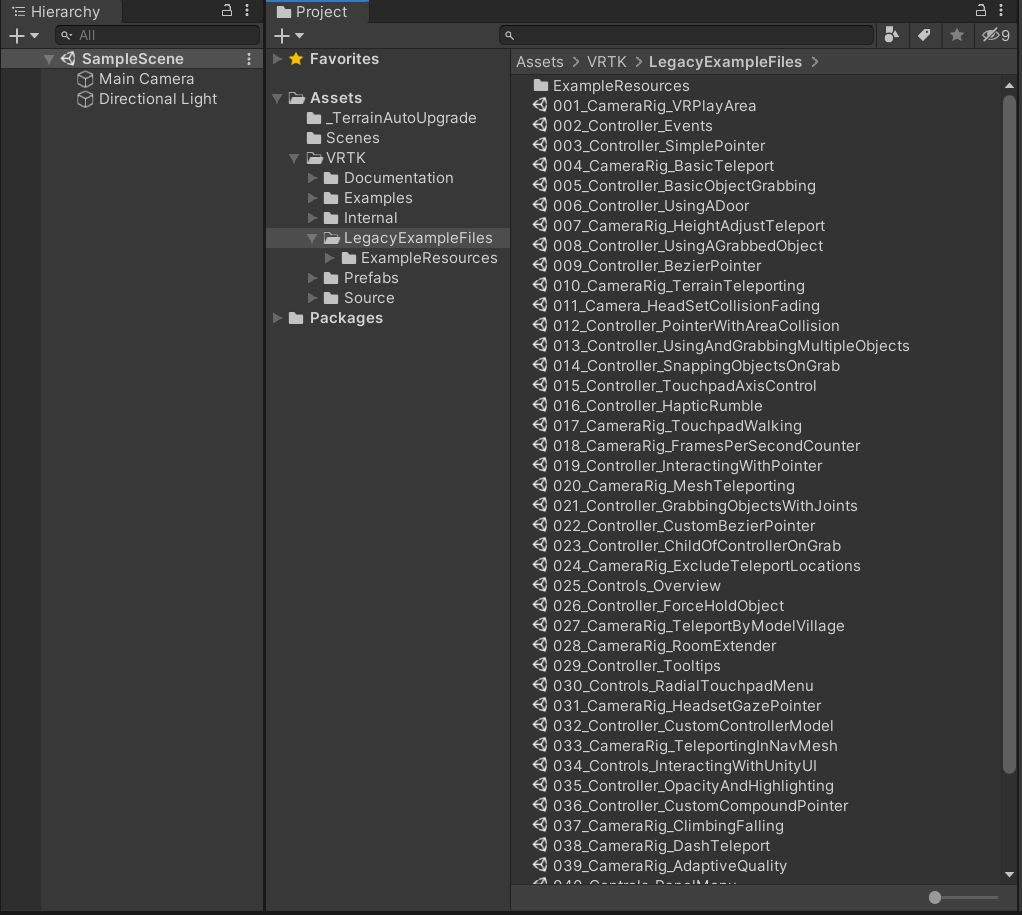This screenshot has width=1022, height=915.
Task: Select 020_CameraRig_MeshTeleporting scene icon
Action: (x=540, y=486)
